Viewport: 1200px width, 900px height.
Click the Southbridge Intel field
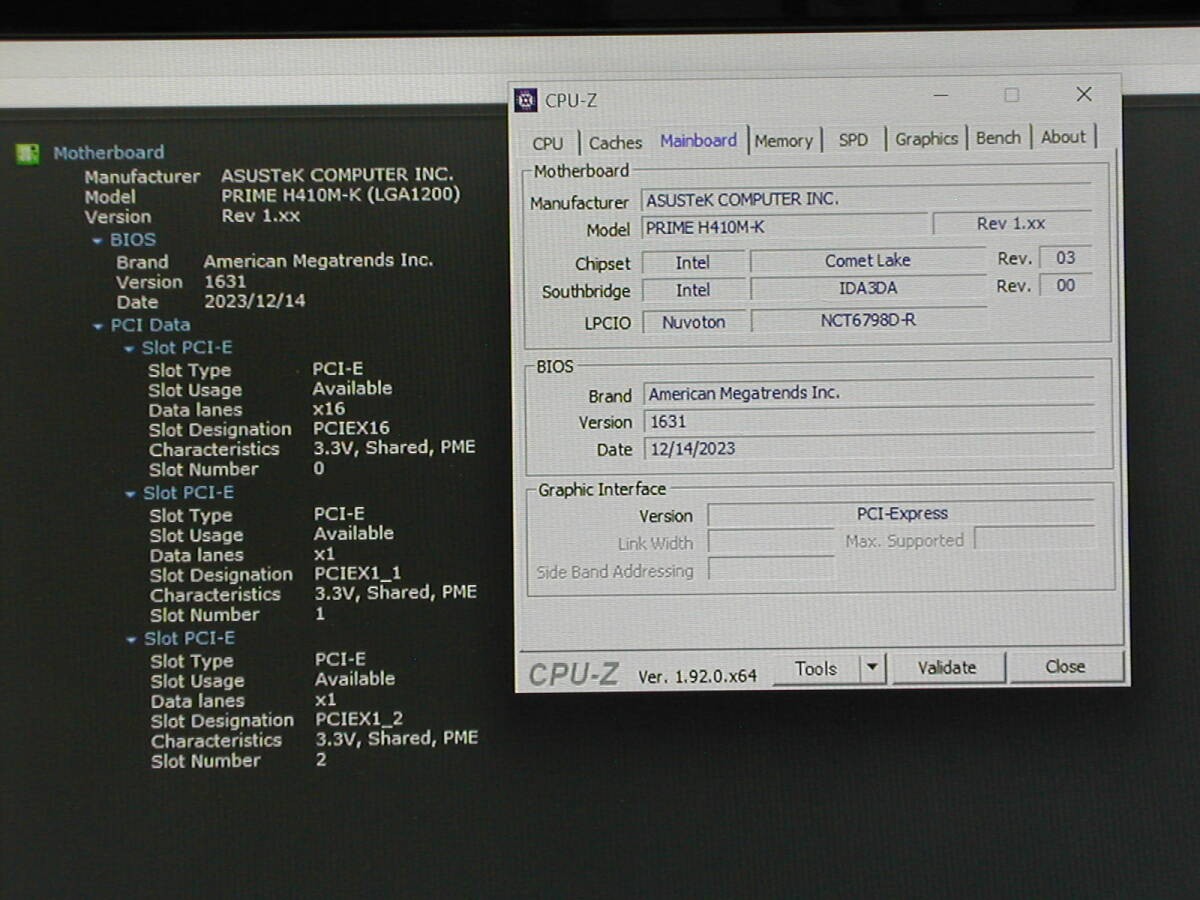[693, 291]
